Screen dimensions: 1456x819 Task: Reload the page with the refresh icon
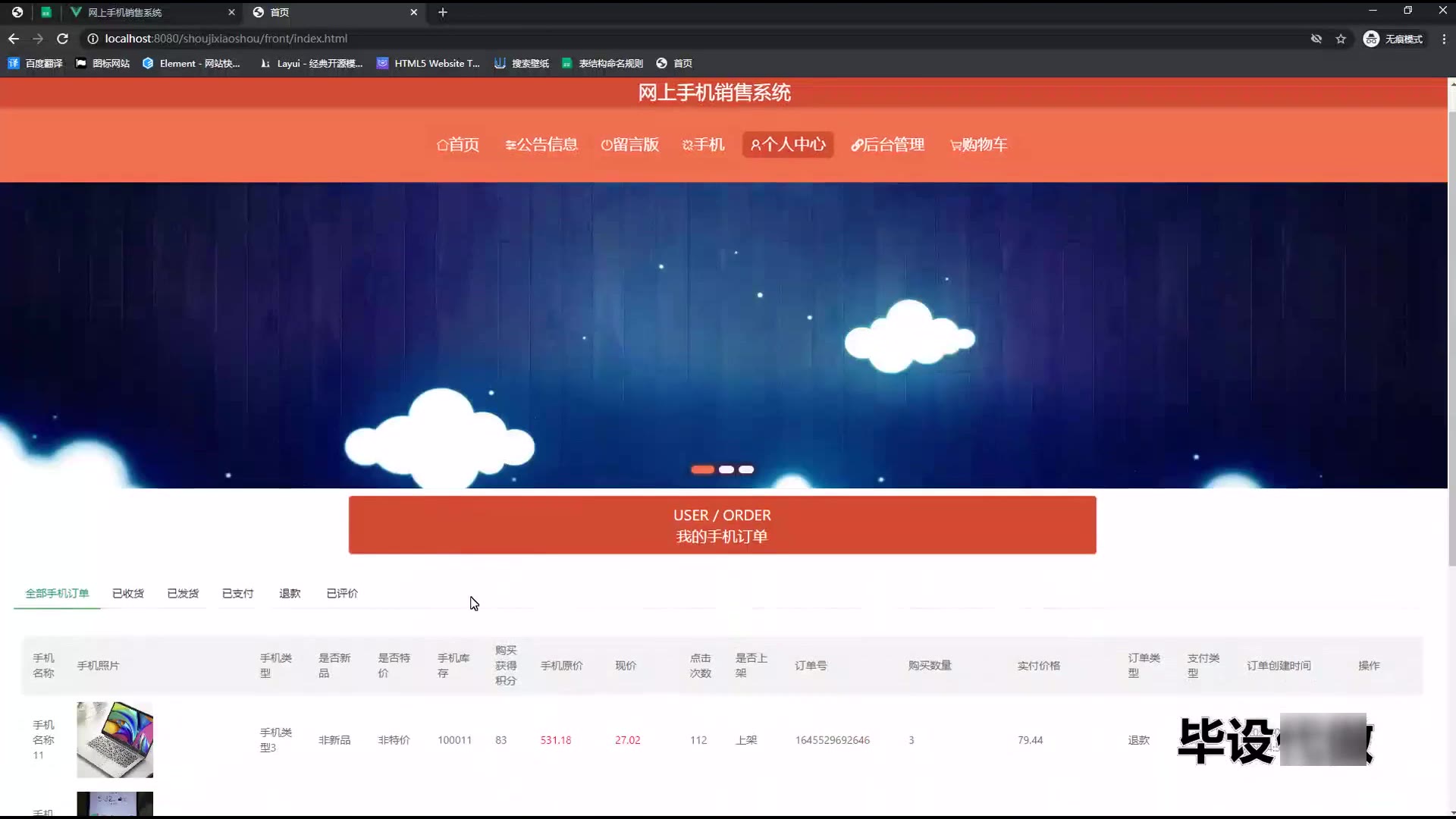[63, 39]
